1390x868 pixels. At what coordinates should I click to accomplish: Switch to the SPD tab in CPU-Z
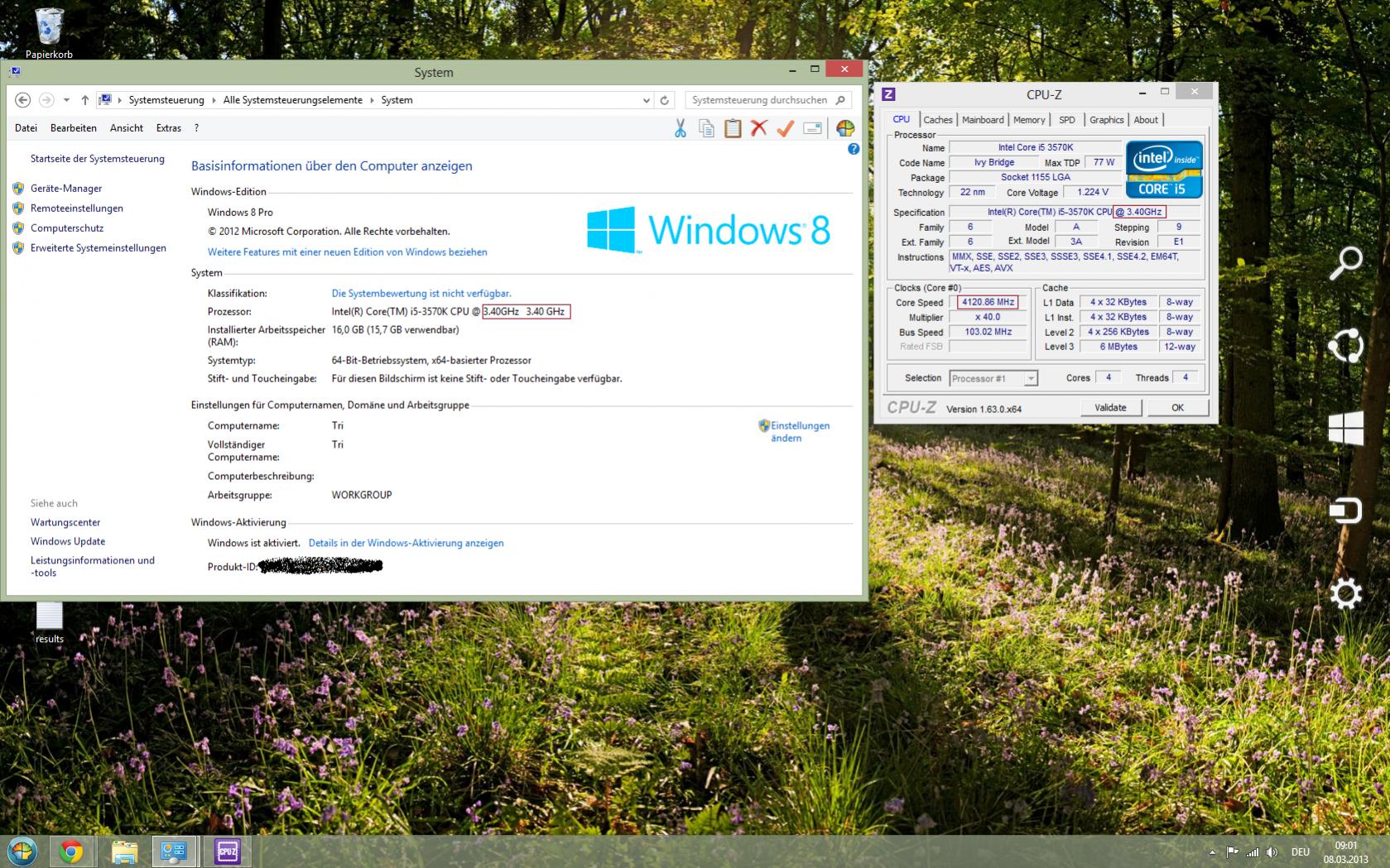pos(1067,120)
